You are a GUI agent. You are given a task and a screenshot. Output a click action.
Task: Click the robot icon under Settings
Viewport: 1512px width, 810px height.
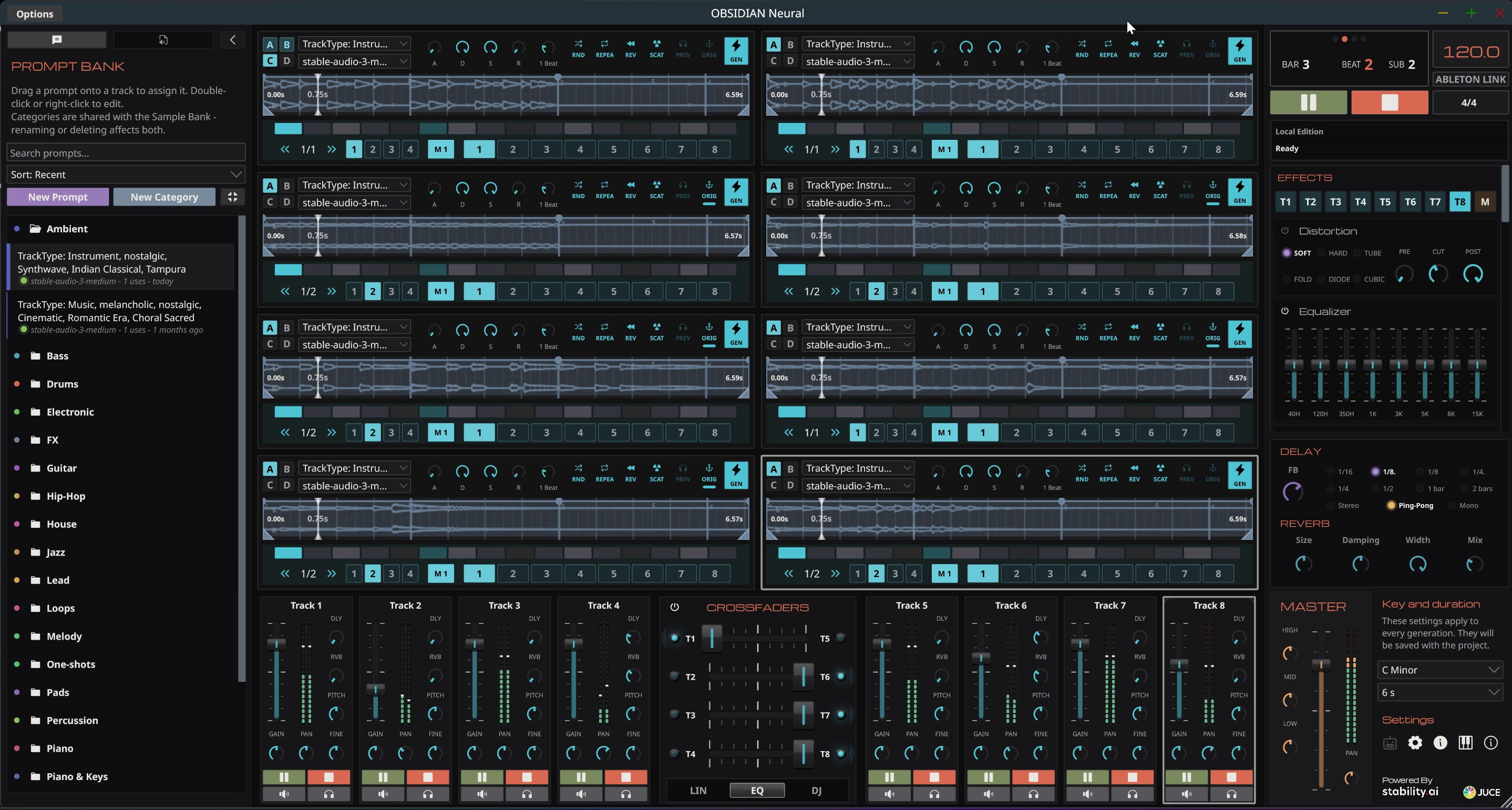pos(1390,743)
